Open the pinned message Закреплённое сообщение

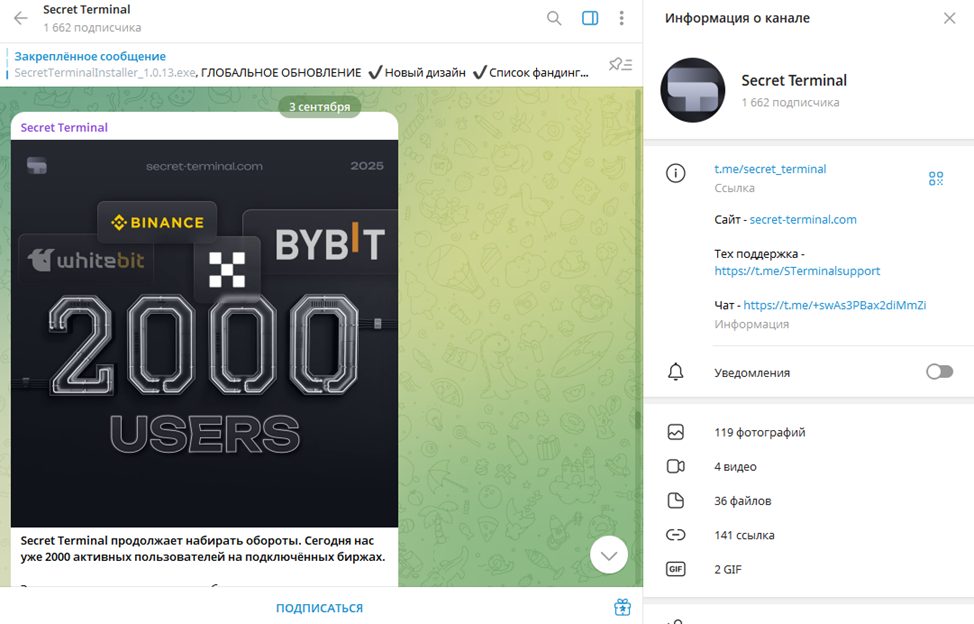[301, 65]
